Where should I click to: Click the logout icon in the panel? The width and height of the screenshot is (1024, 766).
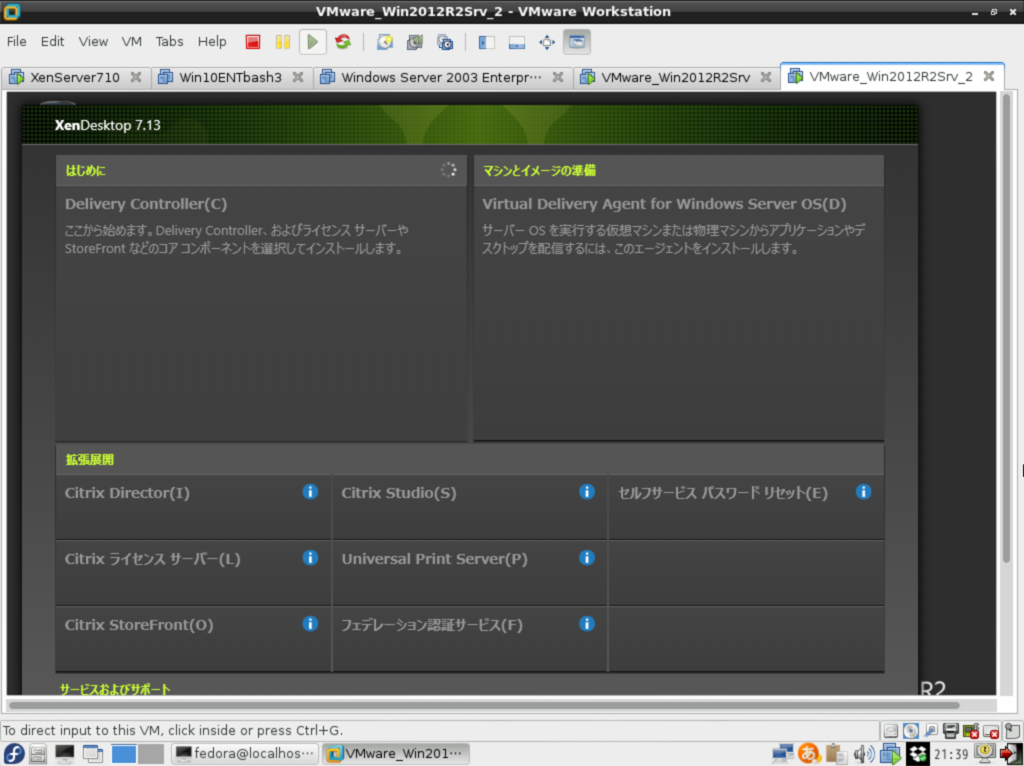pos(1012,754)
